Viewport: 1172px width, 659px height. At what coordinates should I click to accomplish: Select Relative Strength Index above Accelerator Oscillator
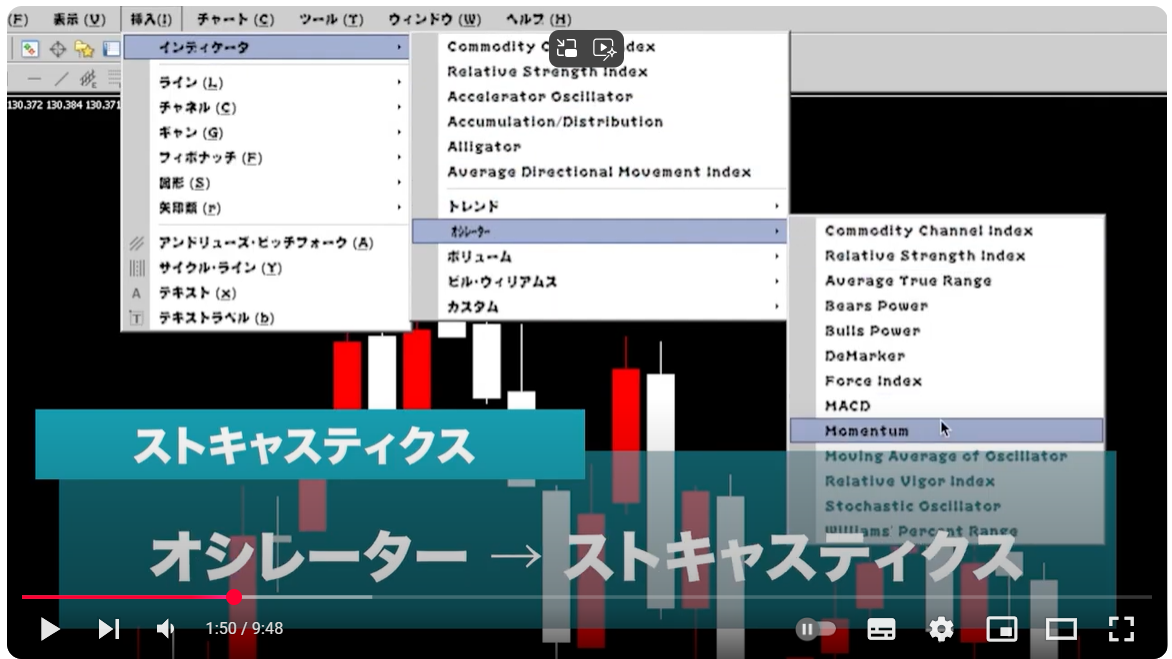tap(547, 72)
